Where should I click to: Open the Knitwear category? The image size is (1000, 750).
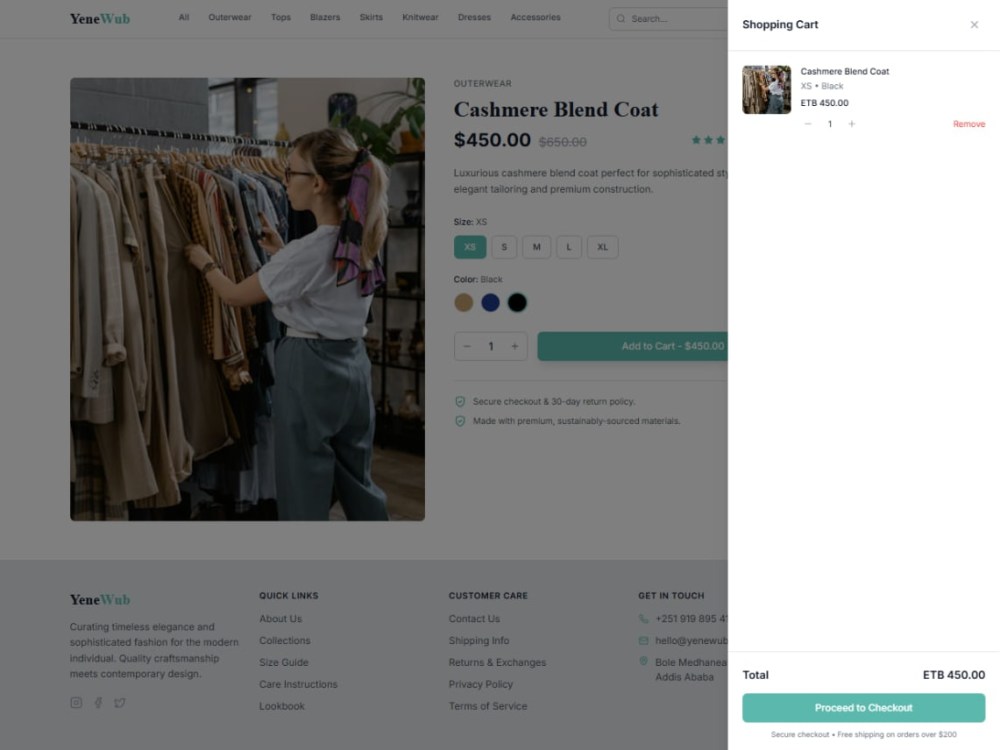(x=420, y=17)
